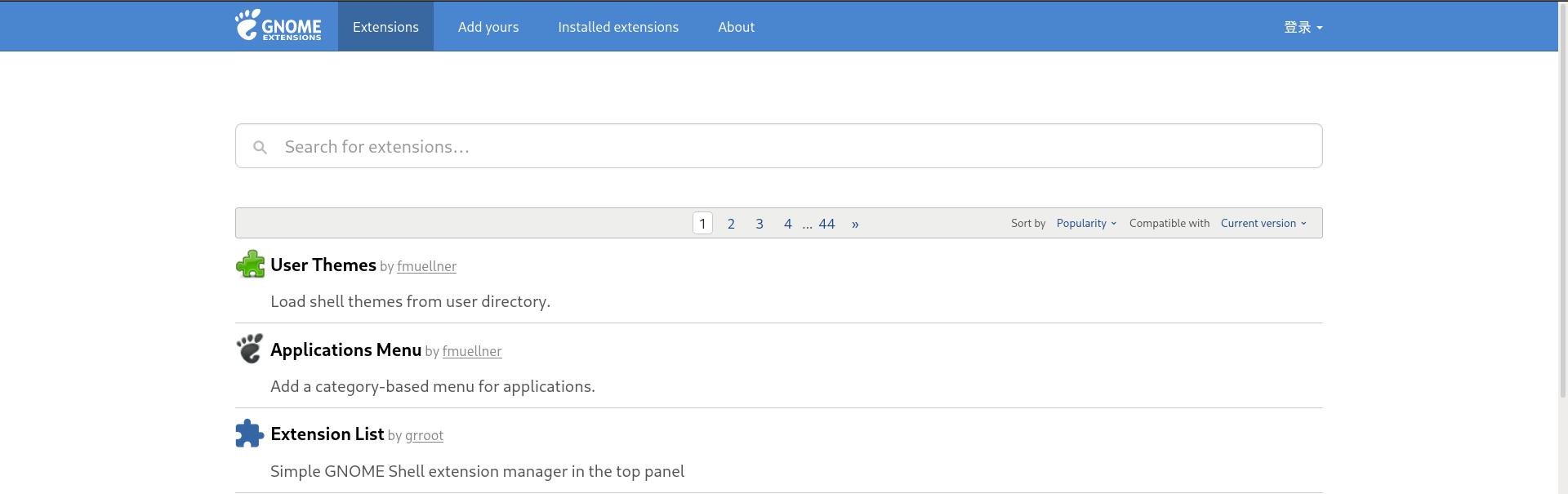Open the Applications Menu extension
Screen dimensions: 1568x494
click(345, 349)
